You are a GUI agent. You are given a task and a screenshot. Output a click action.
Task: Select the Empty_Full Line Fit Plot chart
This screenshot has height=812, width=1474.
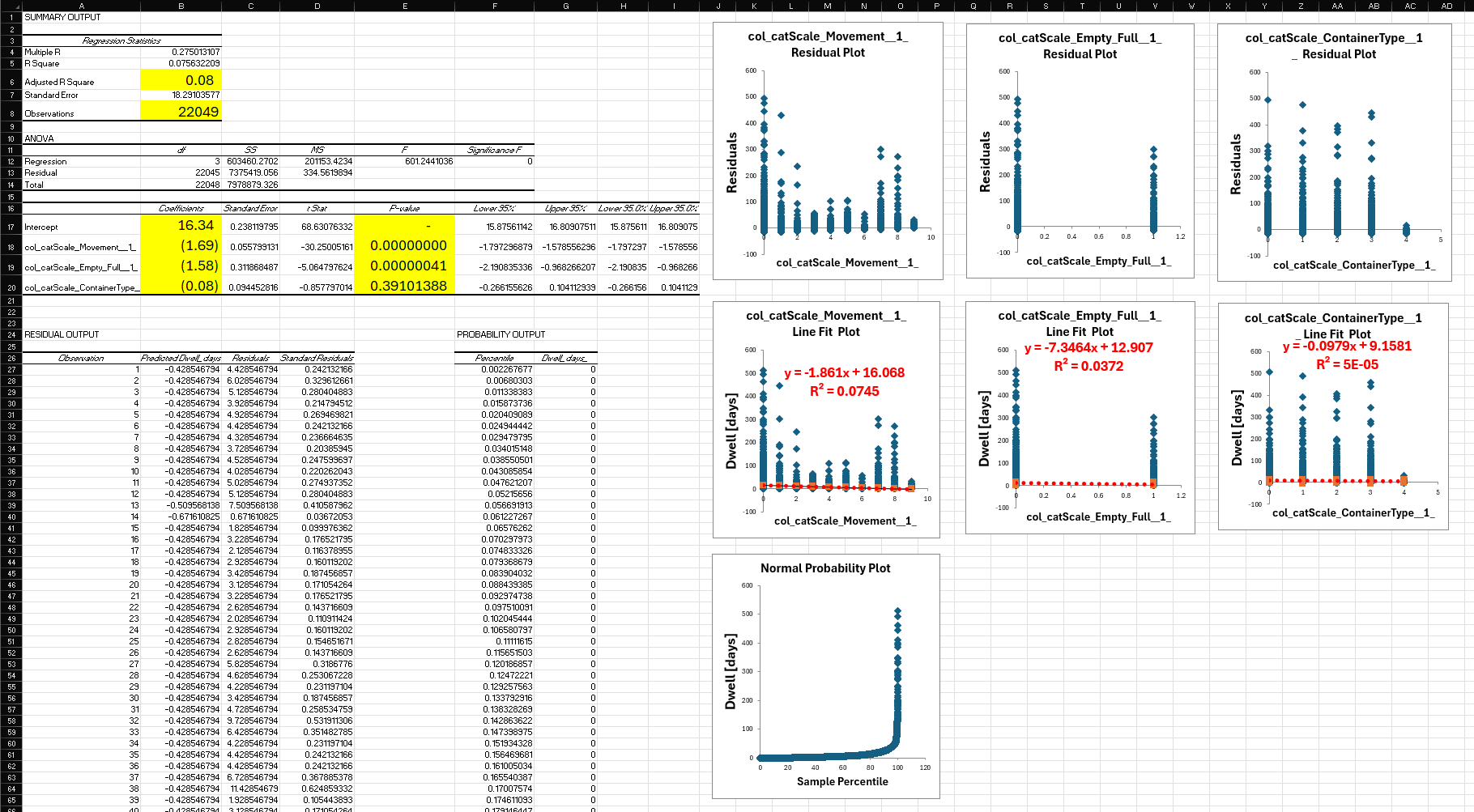point(1080,418)
